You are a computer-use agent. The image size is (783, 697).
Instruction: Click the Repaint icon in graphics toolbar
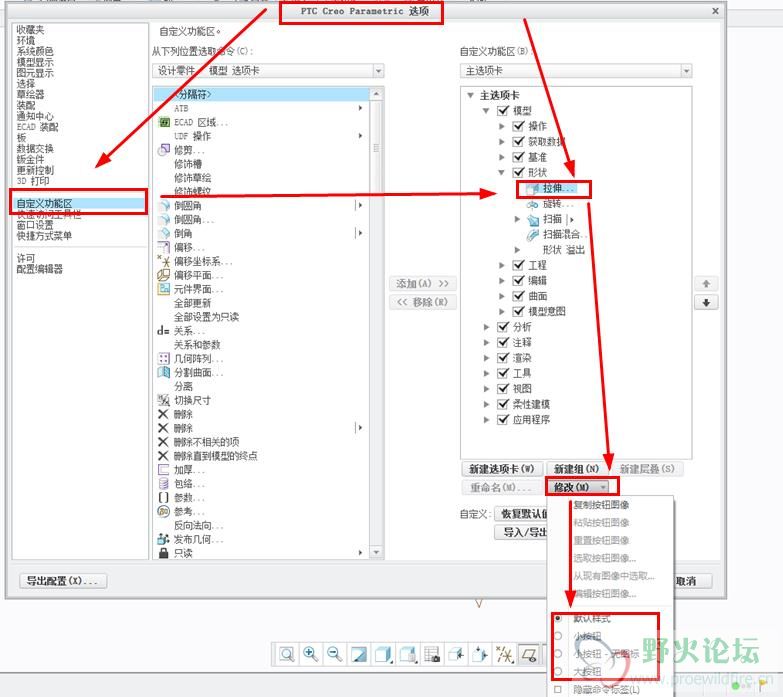(x=359, y=654)
